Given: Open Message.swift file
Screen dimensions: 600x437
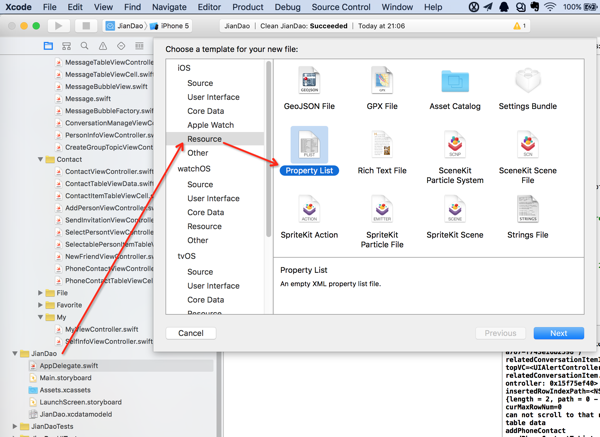Looking at the screenshot, I should point(88,99).
